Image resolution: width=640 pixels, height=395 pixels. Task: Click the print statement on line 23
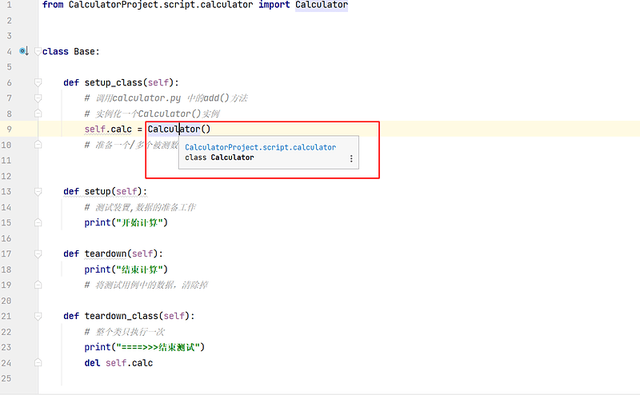tap(144, 347)
